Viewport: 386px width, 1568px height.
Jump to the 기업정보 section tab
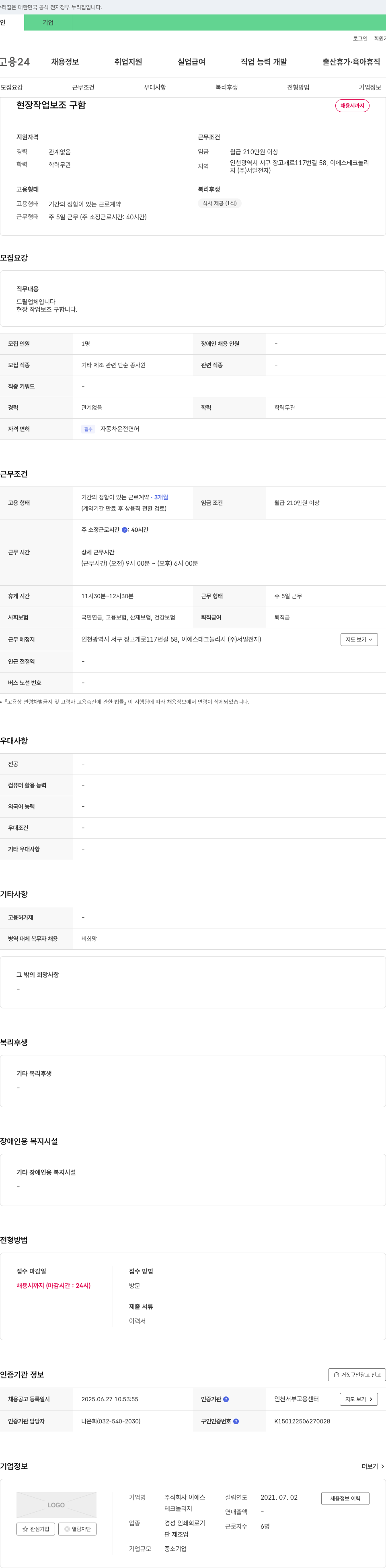[370, 88]
